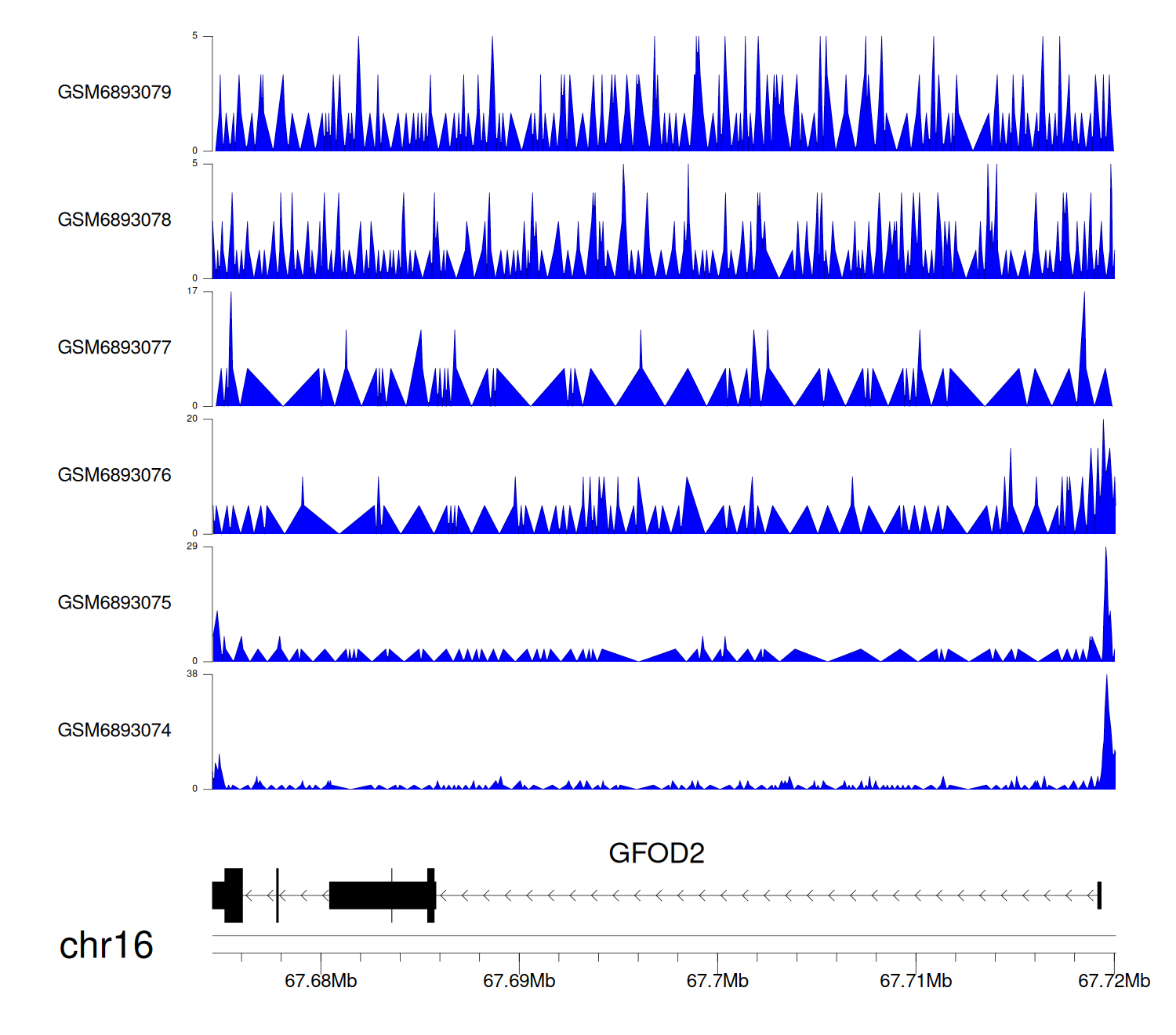
Task: Select the chr16 chromosome label
Action: click(106, 946)
